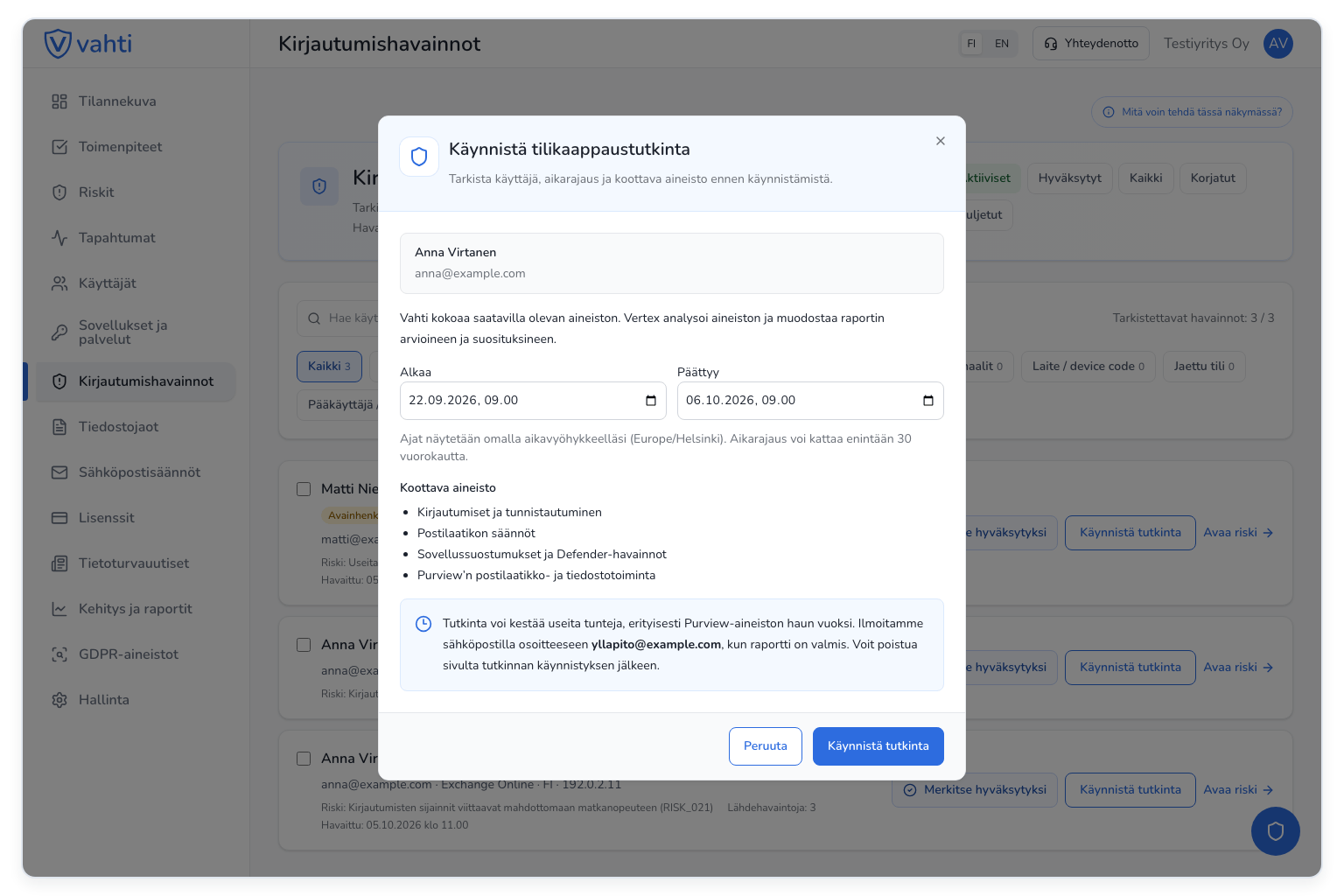1344x896 pixels.
Task: Open Yhteydenotto contact button
Action: click(1091, 44)
